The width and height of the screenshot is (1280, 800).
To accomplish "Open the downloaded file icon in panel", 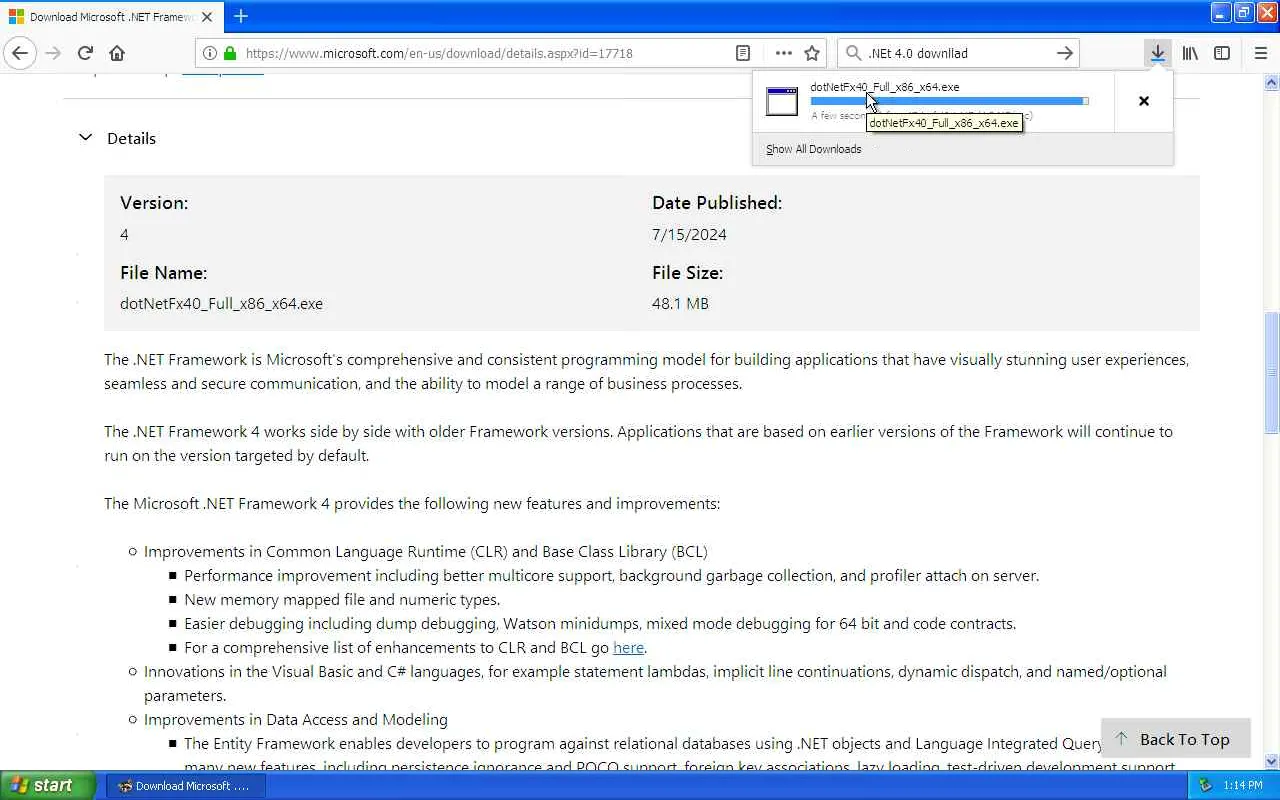I will (x=782, y=101).
